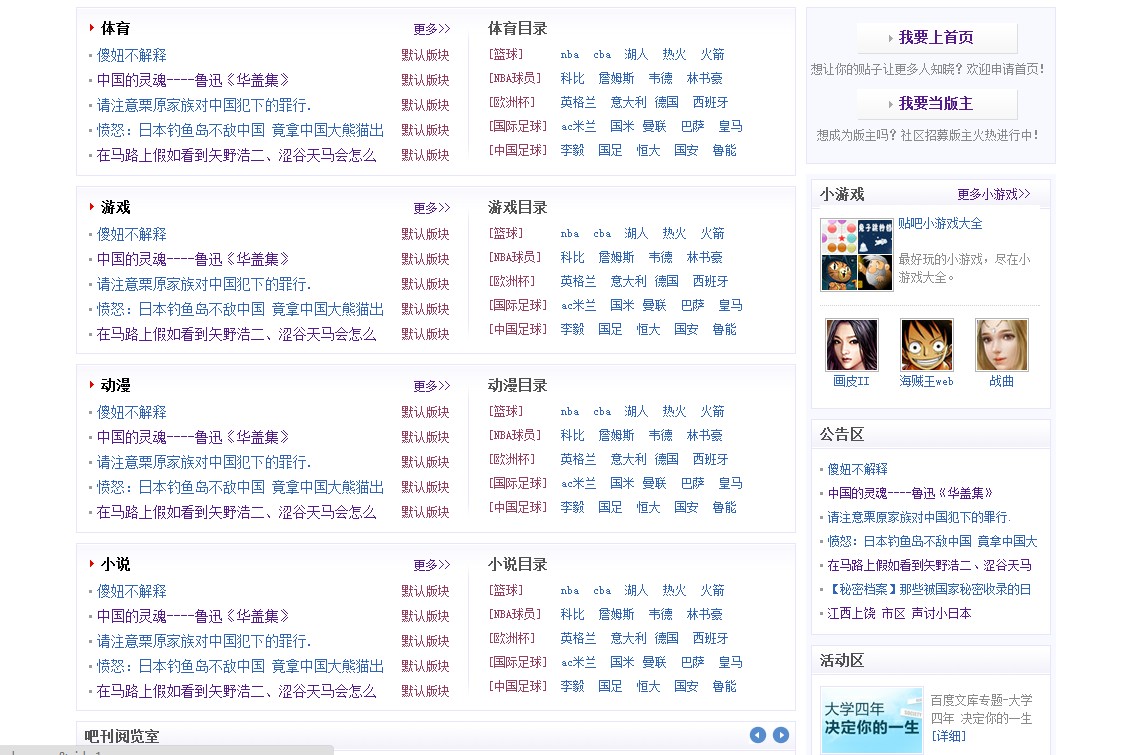Select [篮球] category in 小说目录
This screenshot has height=755, width=1129.
coord(506,590)
